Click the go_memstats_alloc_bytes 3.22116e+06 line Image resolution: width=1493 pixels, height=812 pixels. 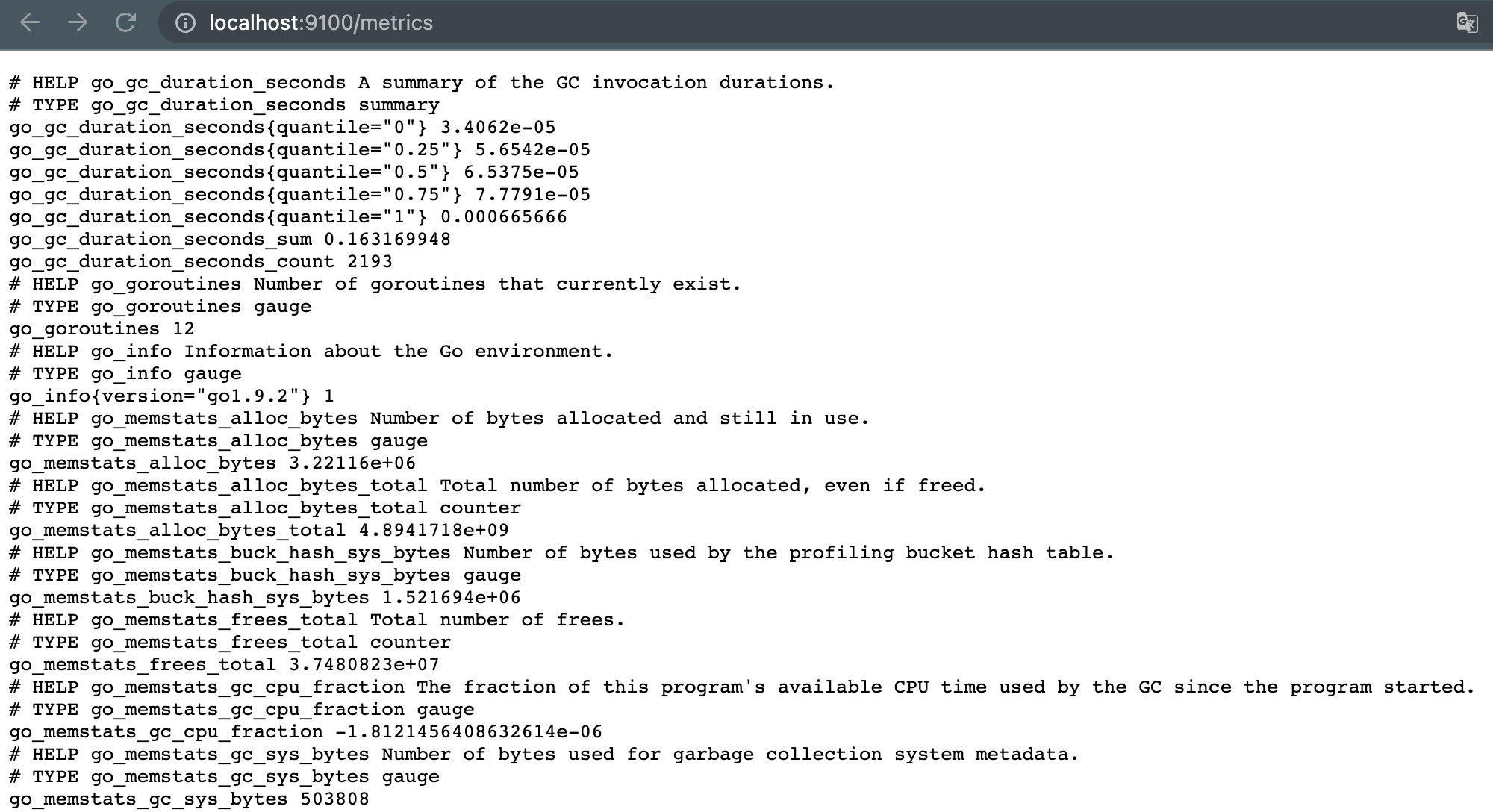click(x=213, y=463)
